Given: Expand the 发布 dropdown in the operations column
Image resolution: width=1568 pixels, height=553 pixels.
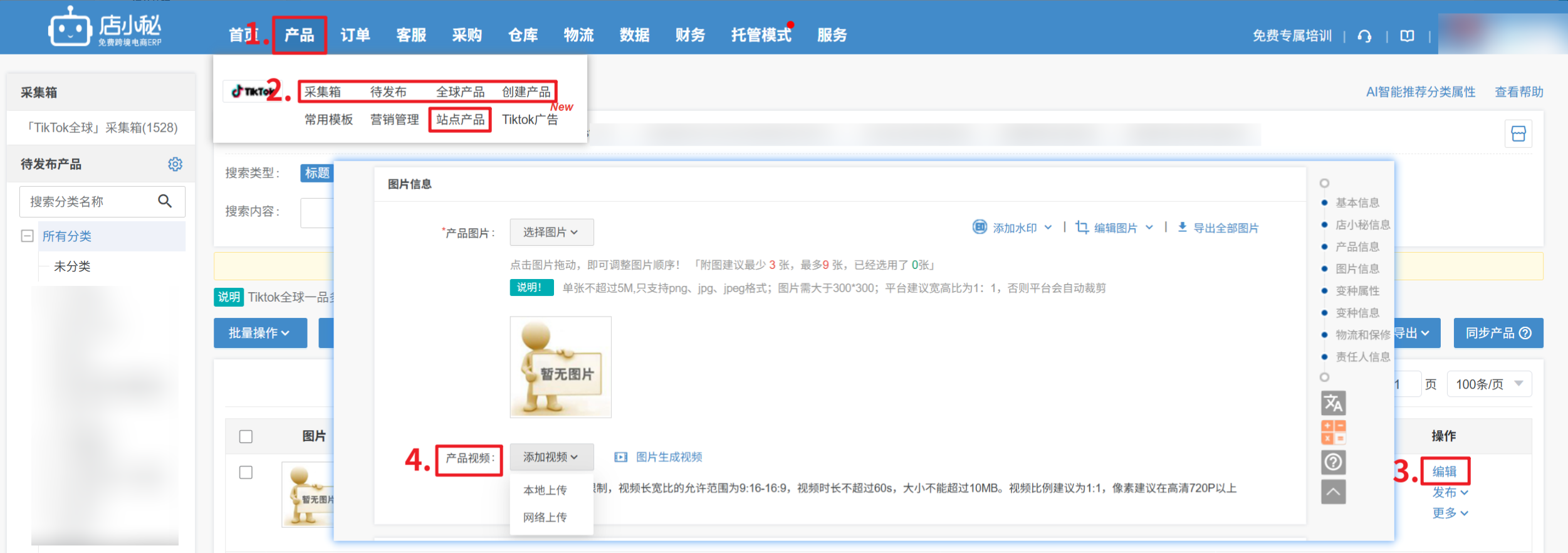Looking at the screenshot, I should [x=1450, y=493].
